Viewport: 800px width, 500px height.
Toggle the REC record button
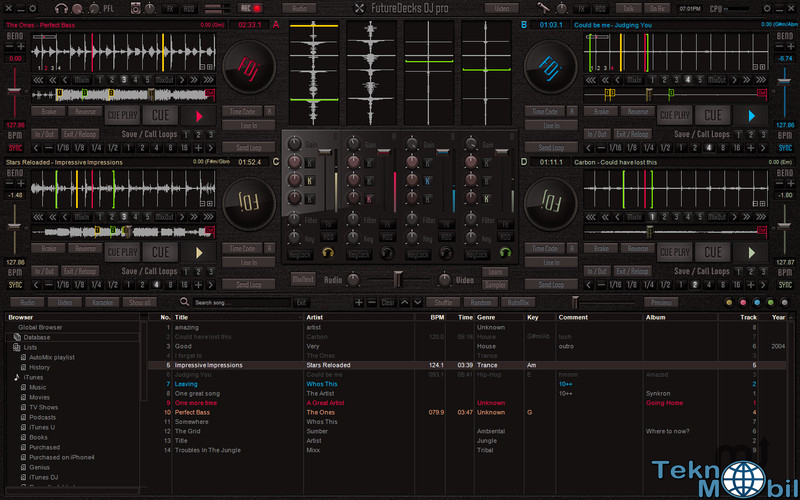click(251, 8)
